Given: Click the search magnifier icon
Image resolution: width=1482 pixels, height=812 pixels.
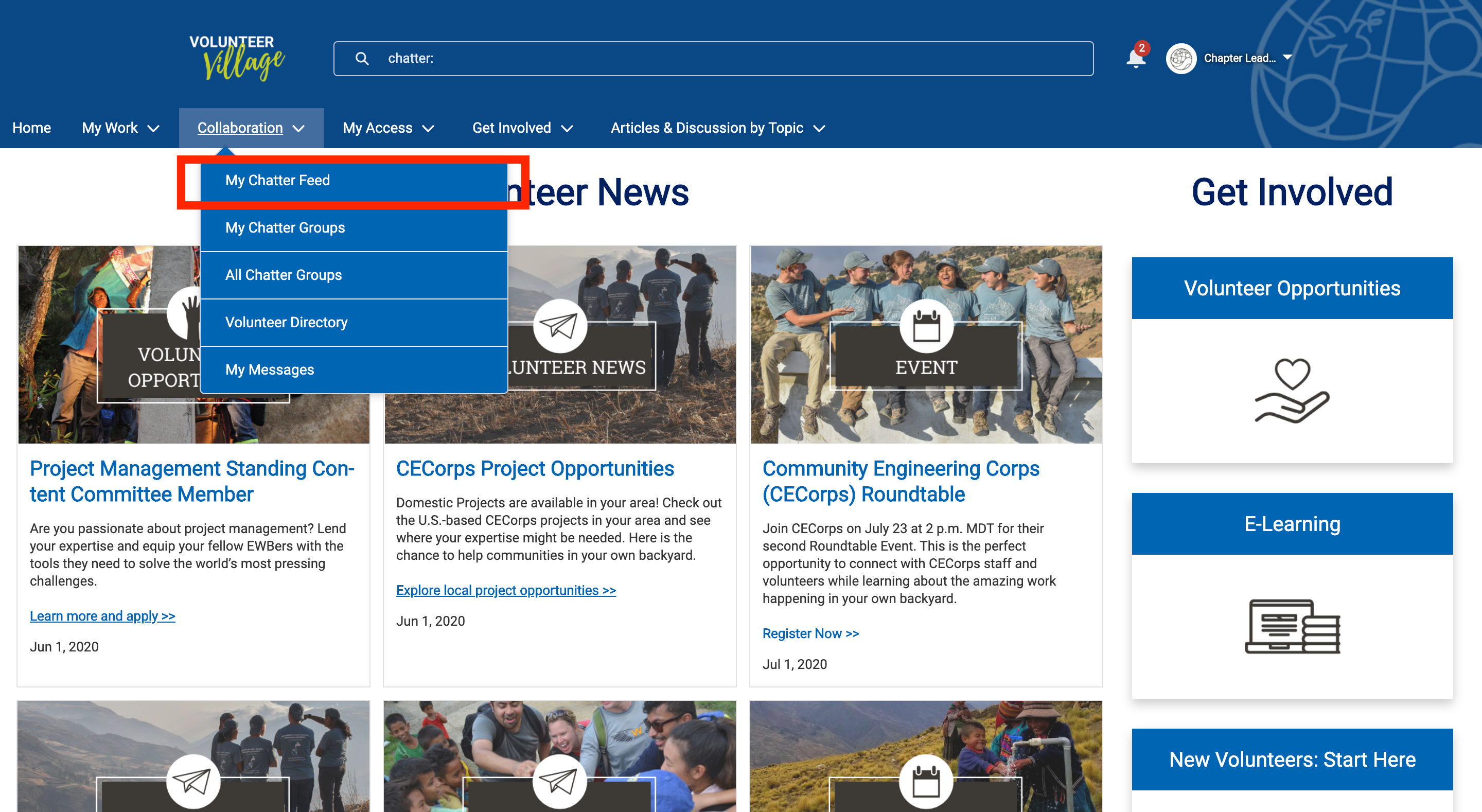Looking at the screenshot, I should (x=361, y=58).
